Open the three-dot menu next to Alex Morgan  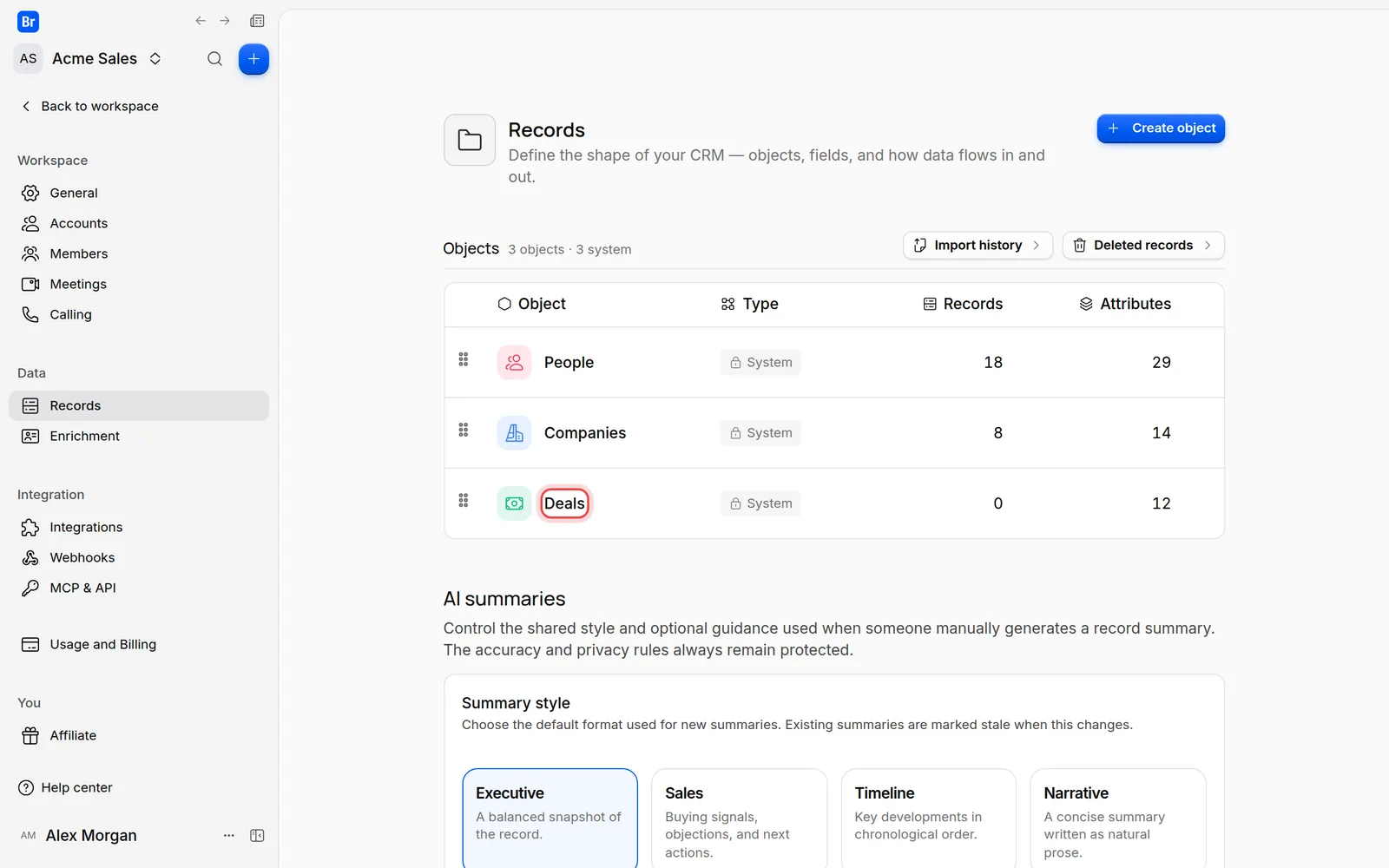tap(229, 835)
